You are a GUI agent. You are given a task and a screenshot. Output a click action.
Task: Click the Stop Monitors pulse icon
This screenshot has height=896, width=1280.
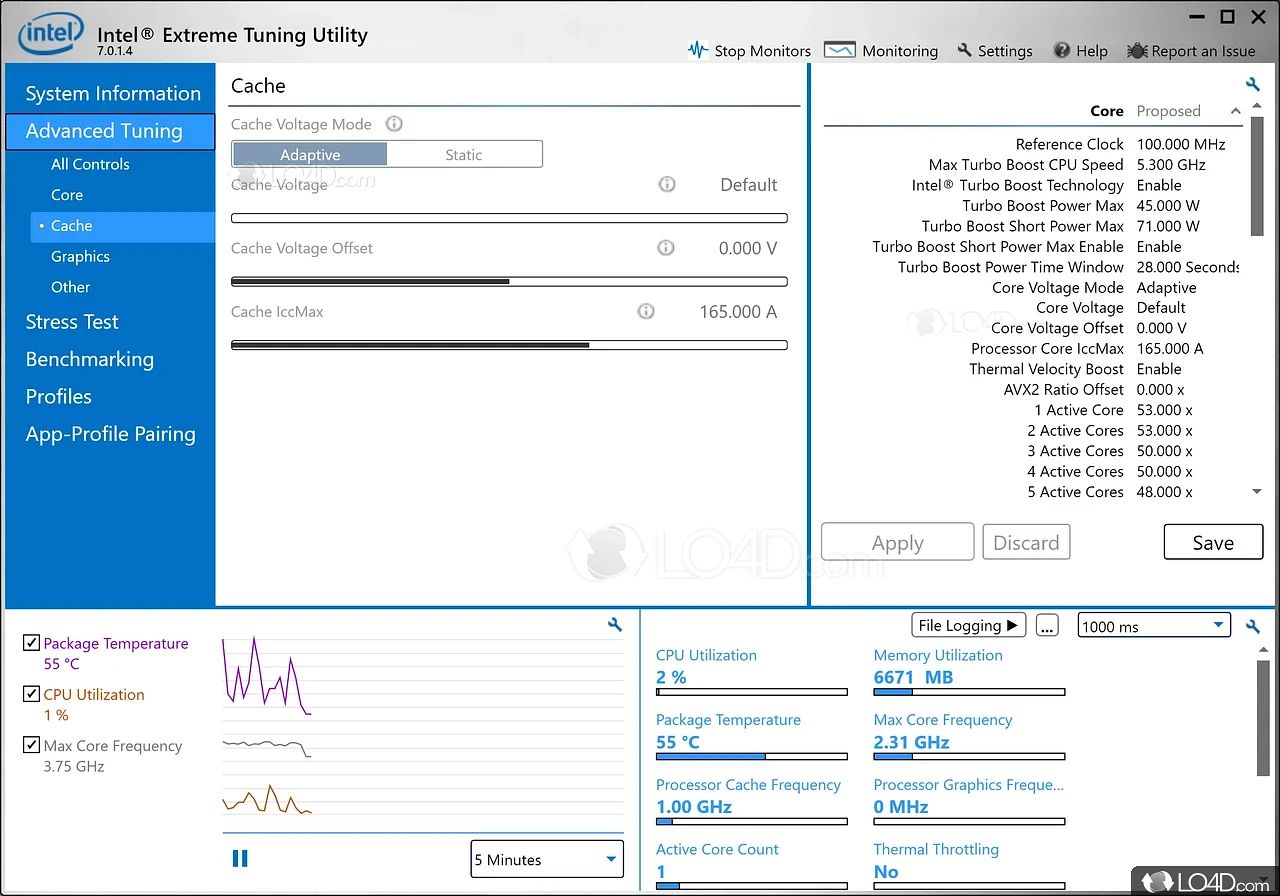point(698,50)
